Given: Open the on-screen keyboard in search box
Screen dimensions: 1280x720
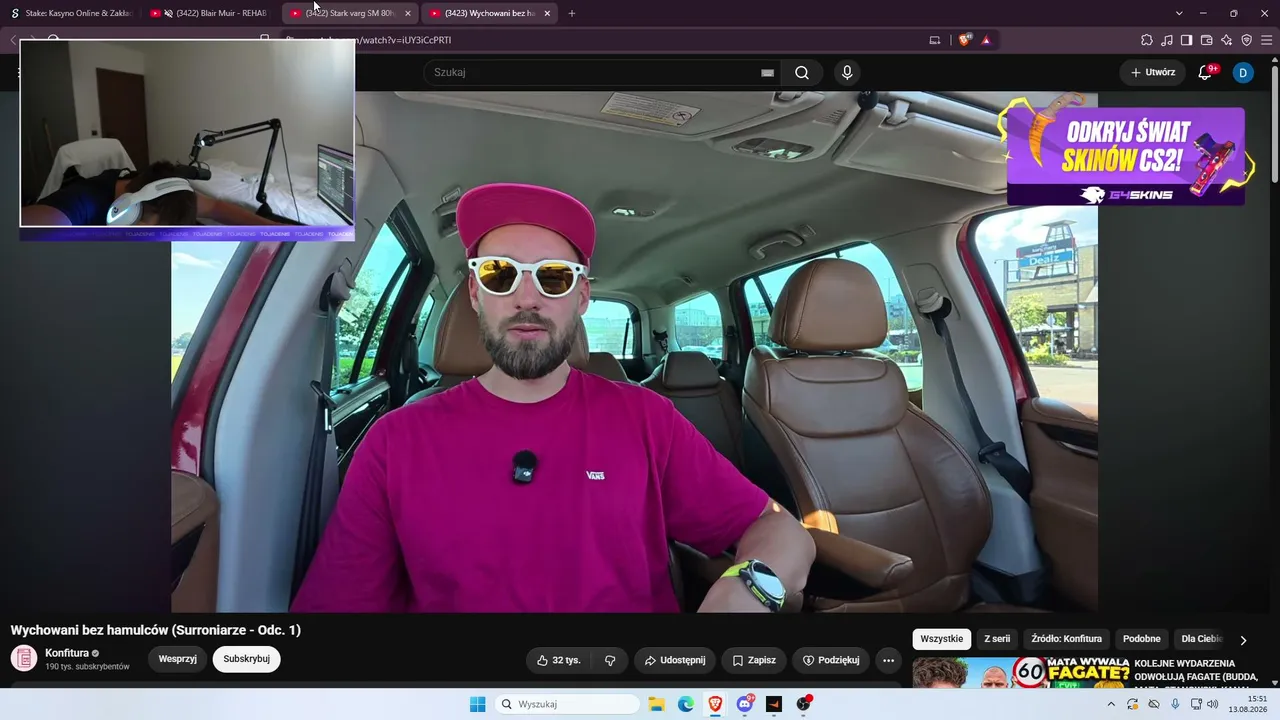Looking at the screenshot, I should click(x=767, y=73).
